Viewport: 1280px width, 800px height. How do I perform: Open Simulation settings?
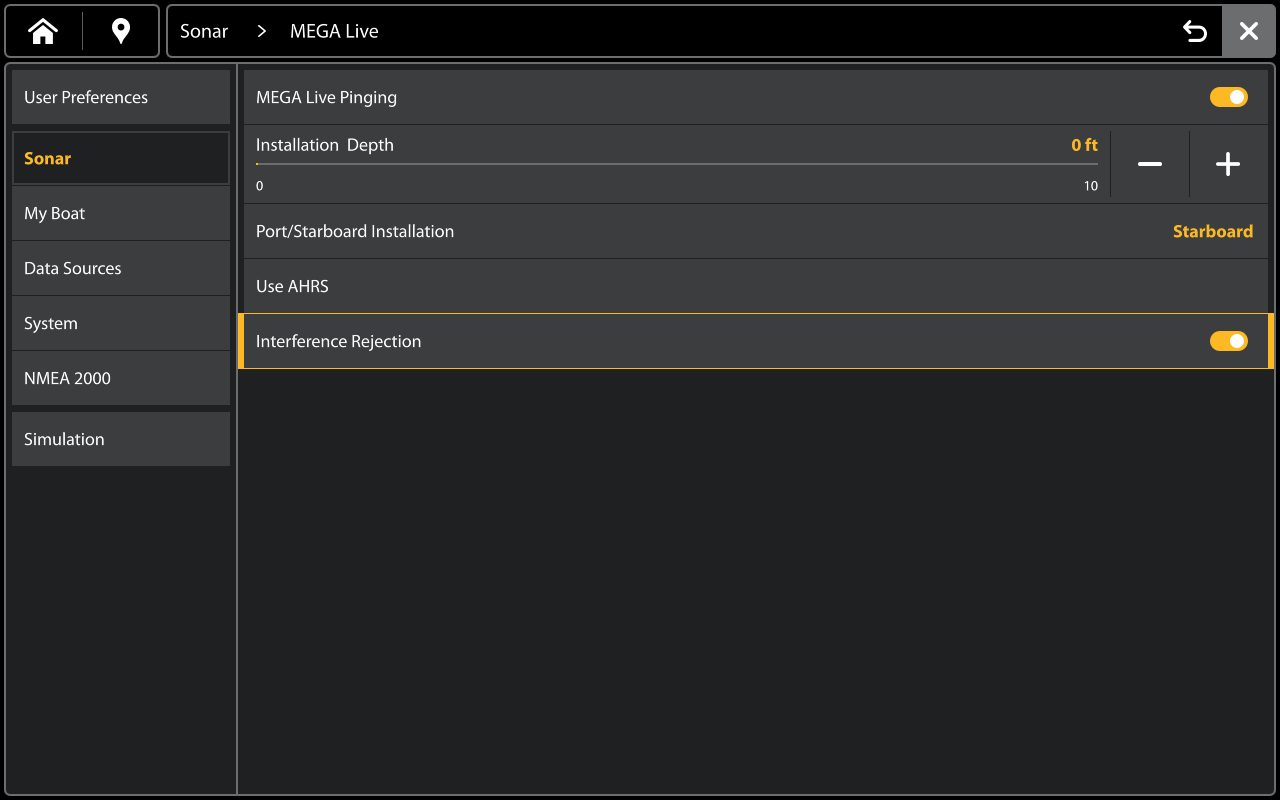[x=121, y=439]
